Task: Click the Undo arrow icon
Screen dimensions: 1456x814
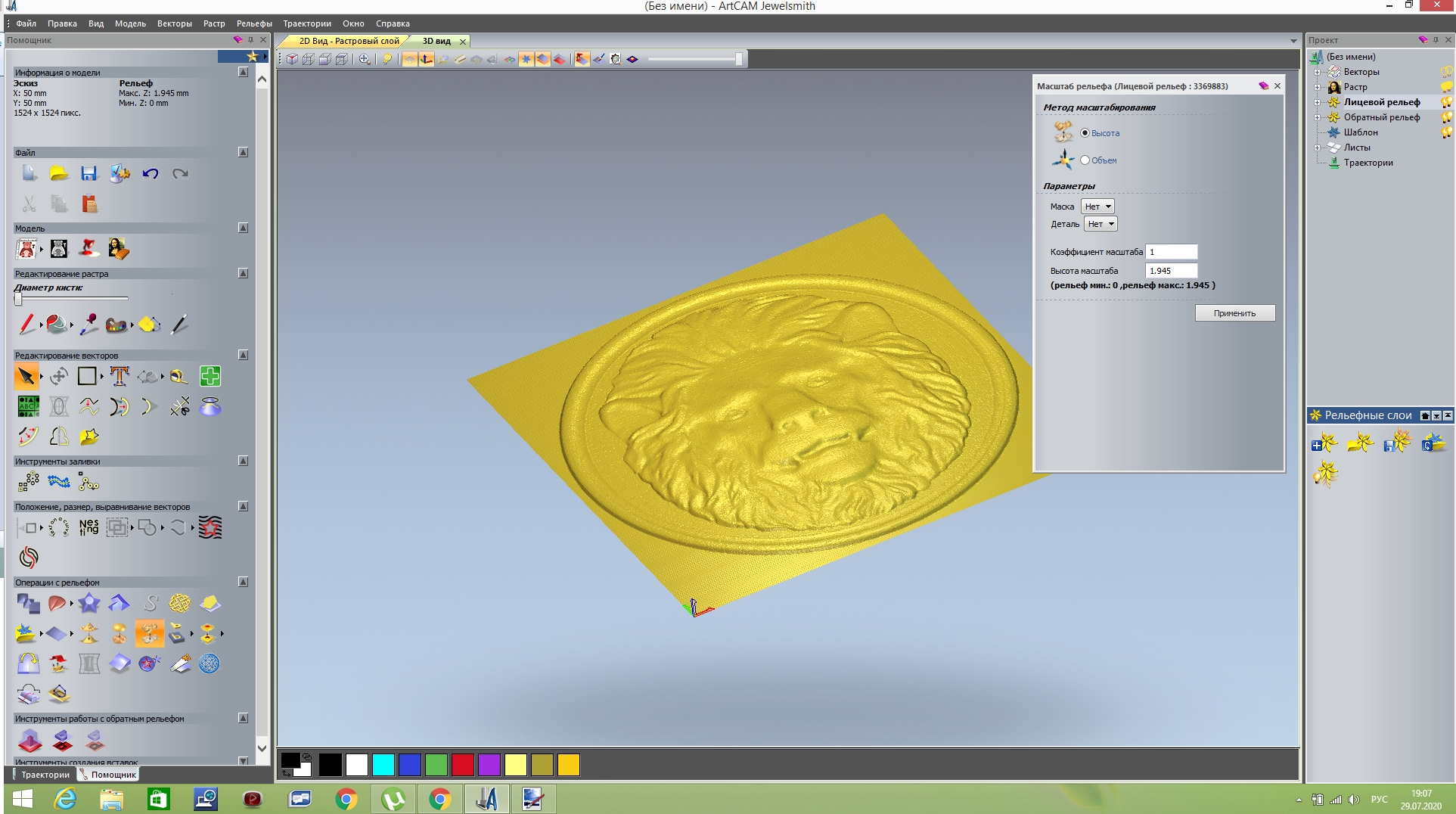Action: (x=151, y=174)
